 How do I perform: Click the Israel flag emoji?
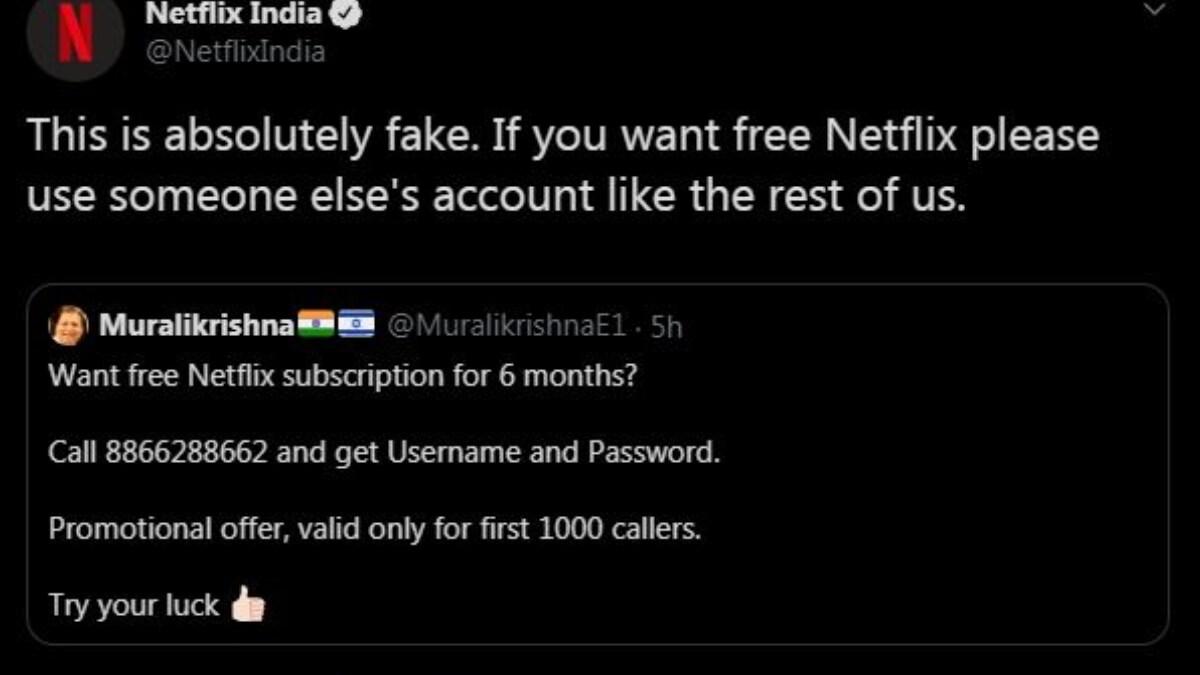click(356, 324)
